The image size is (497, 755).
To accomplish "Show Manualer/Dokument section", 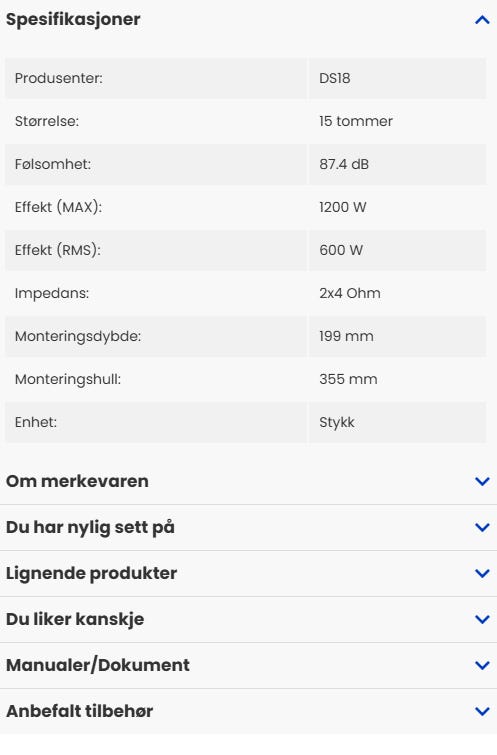I will 98,665.
